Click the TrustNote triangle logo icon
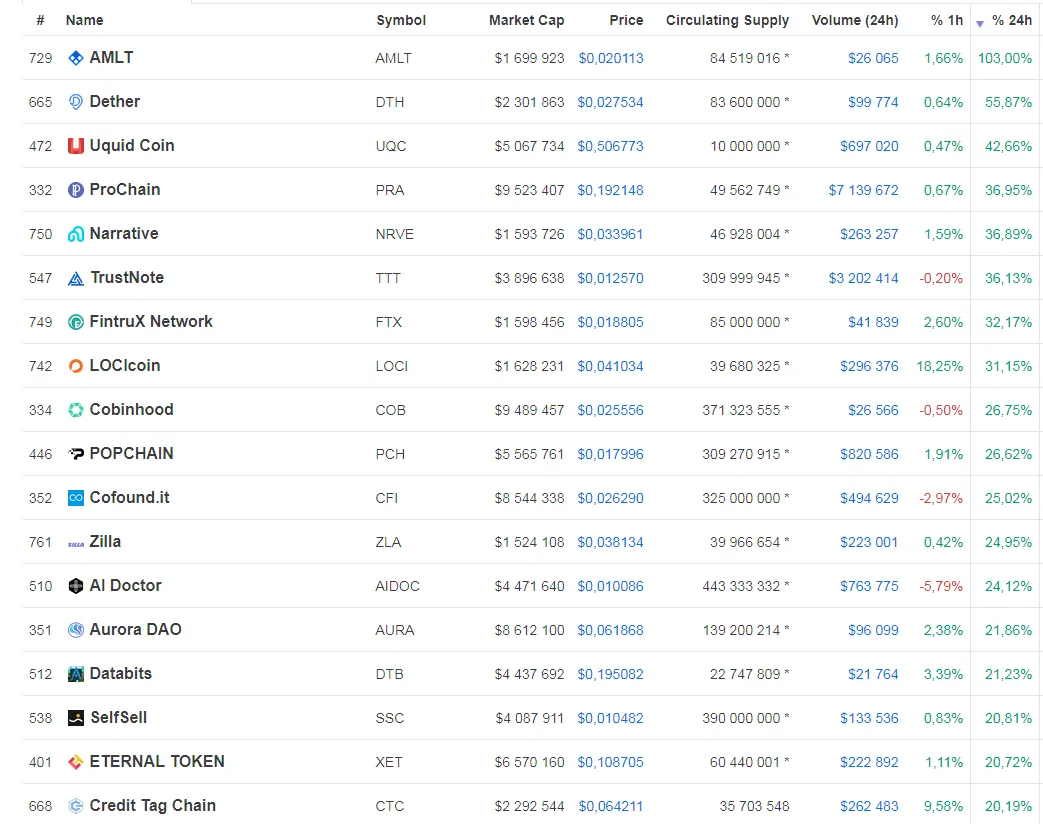This screenshot has height=824, width=1043. (76, 278)
